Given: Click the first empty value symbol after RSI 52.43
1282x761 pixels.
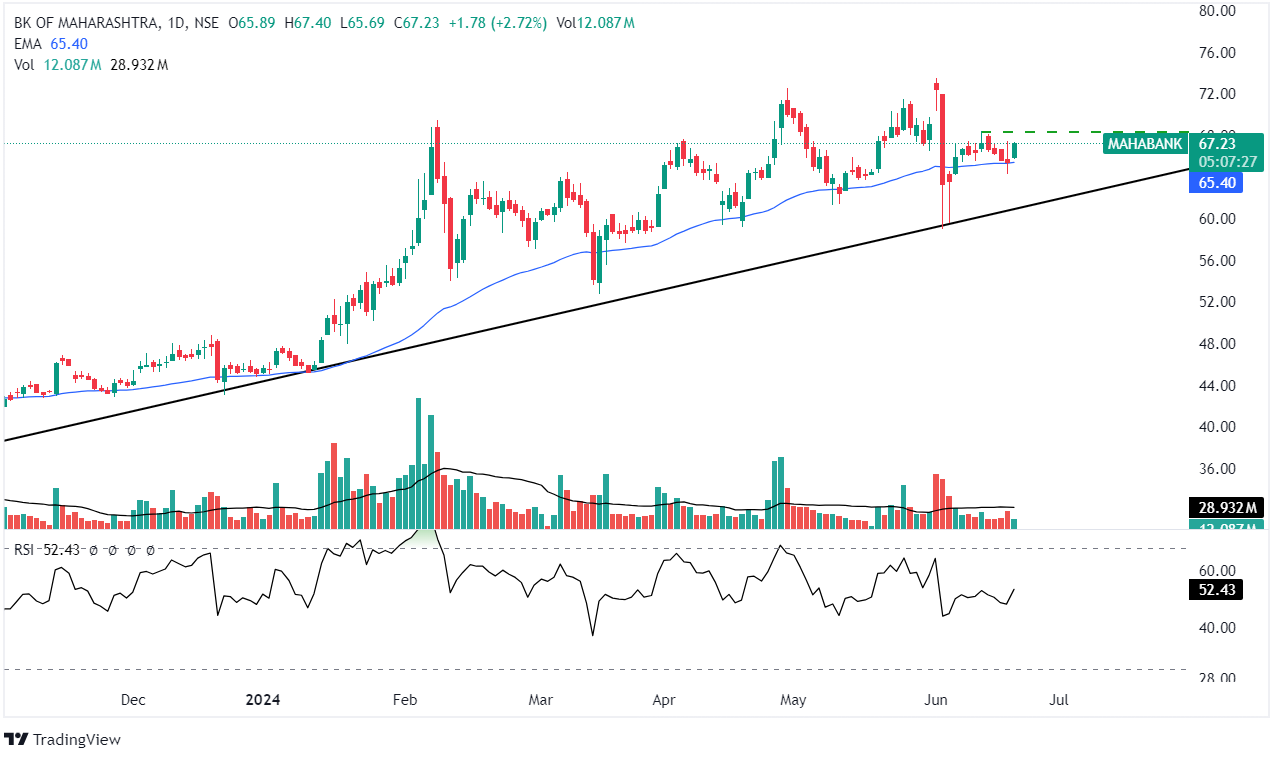Looking at the screenshot, I should 93,550.
